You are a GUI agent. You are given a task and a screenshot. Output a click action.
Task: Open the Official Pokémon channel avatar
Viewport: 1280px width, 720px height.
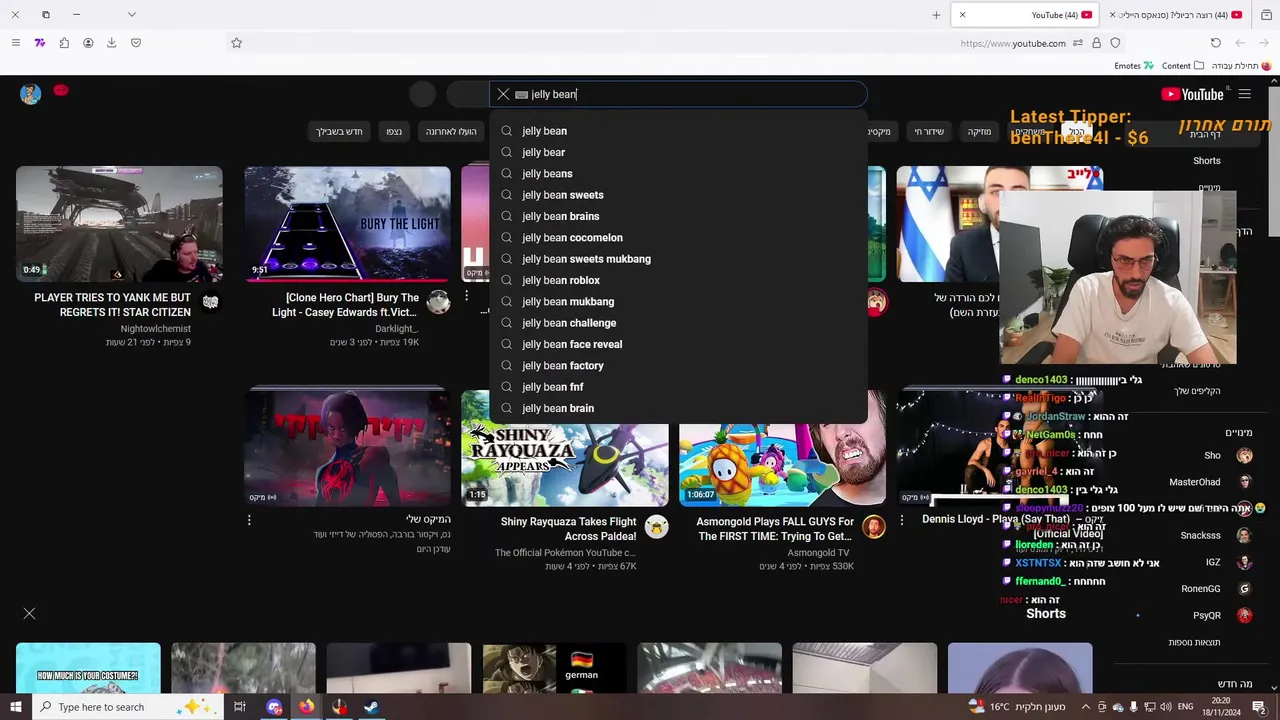(656, 527)
